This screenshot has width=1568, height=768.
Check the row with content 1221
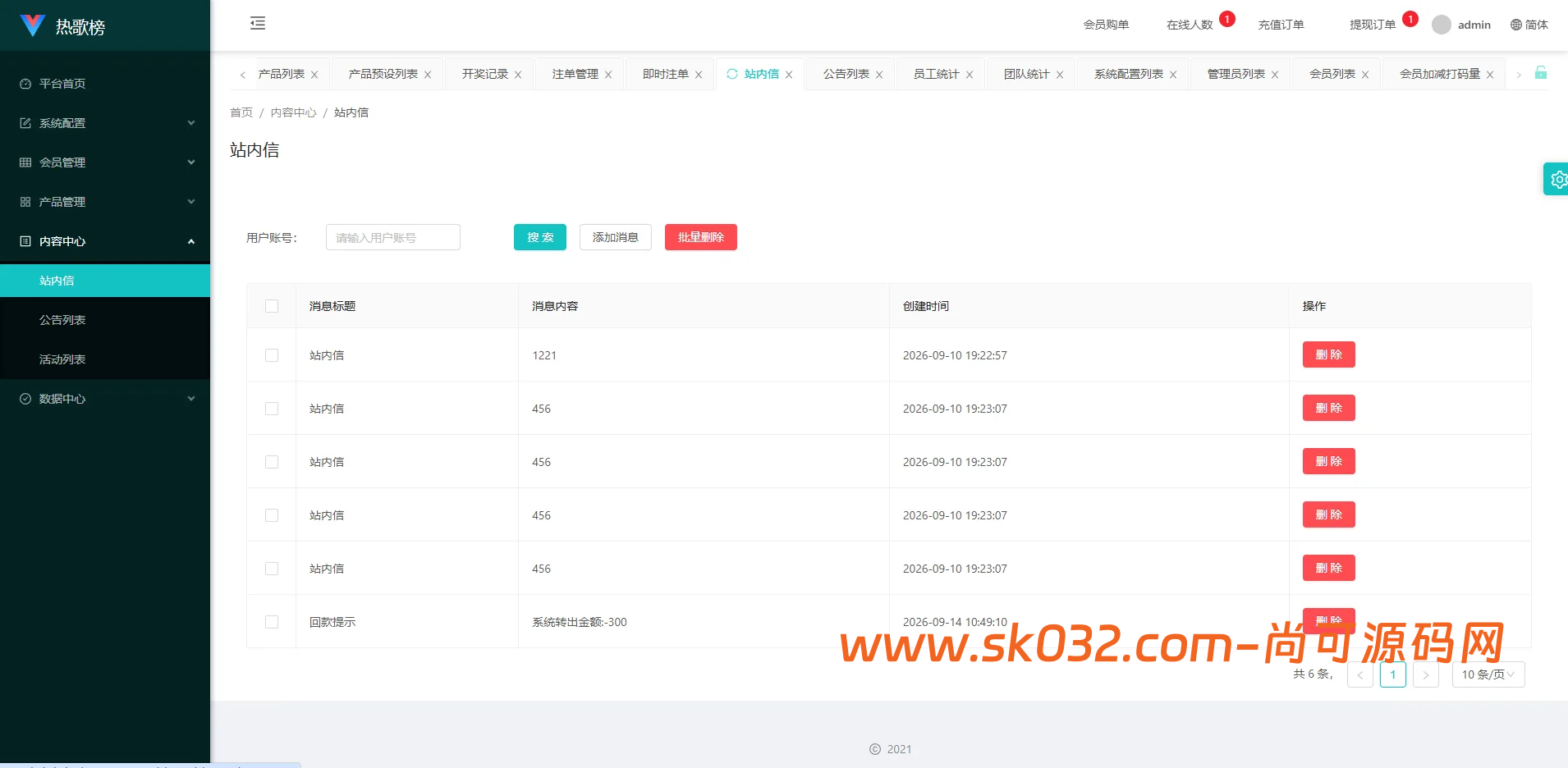click(x=272, y=355)
